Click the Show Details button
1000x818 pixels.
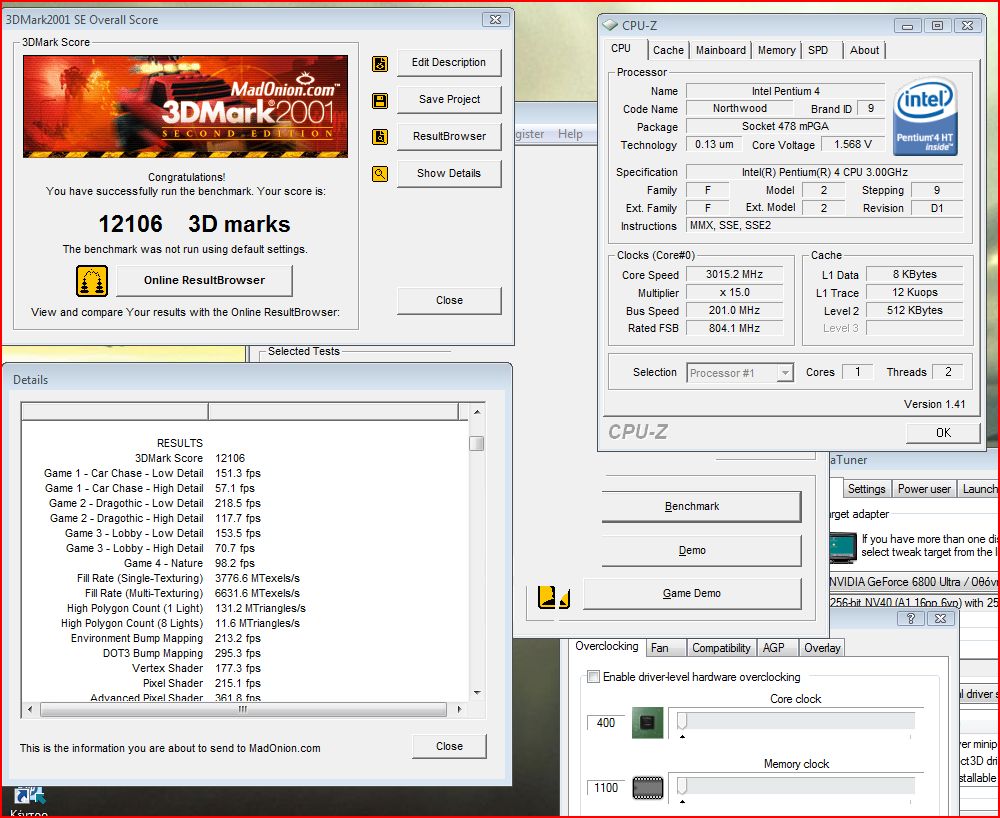(449, 173)
